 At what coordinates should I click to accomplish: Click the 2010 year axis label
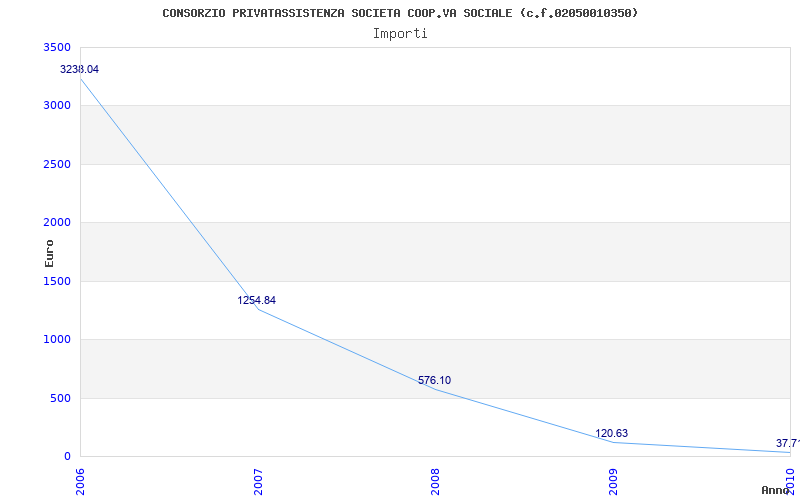[790, 479]
